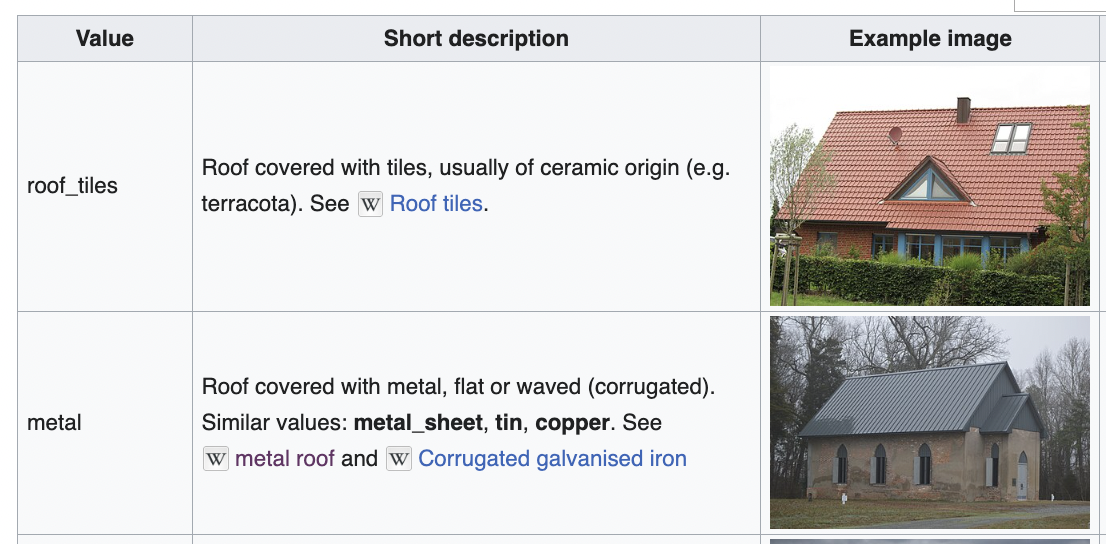Open the red tiled roof house image
This screenshot has height=544, width=1106.
tap(930, 186)
